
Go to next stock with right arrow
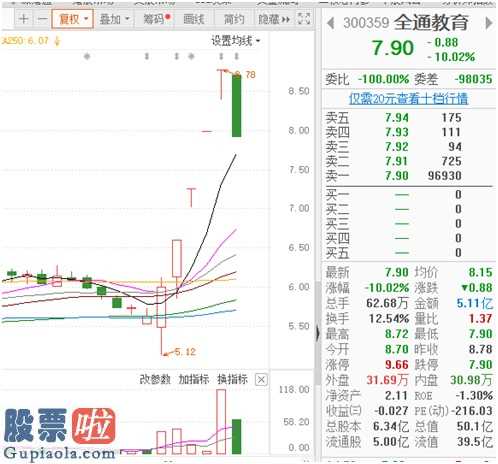point(488,23)
